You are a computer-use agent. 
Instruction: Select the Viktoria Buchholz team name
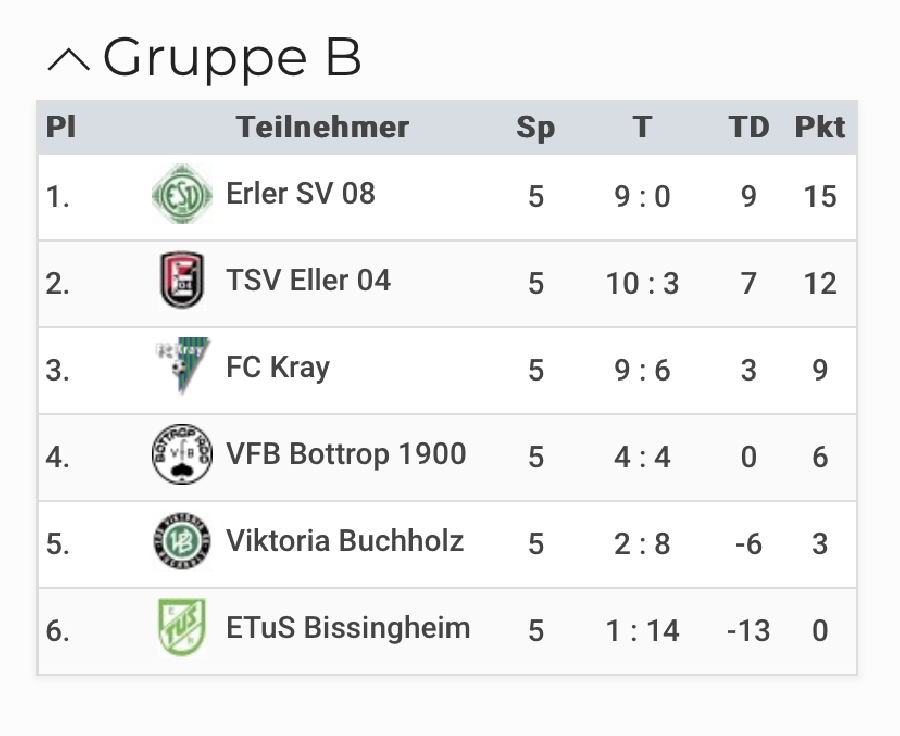click(345, 541)
